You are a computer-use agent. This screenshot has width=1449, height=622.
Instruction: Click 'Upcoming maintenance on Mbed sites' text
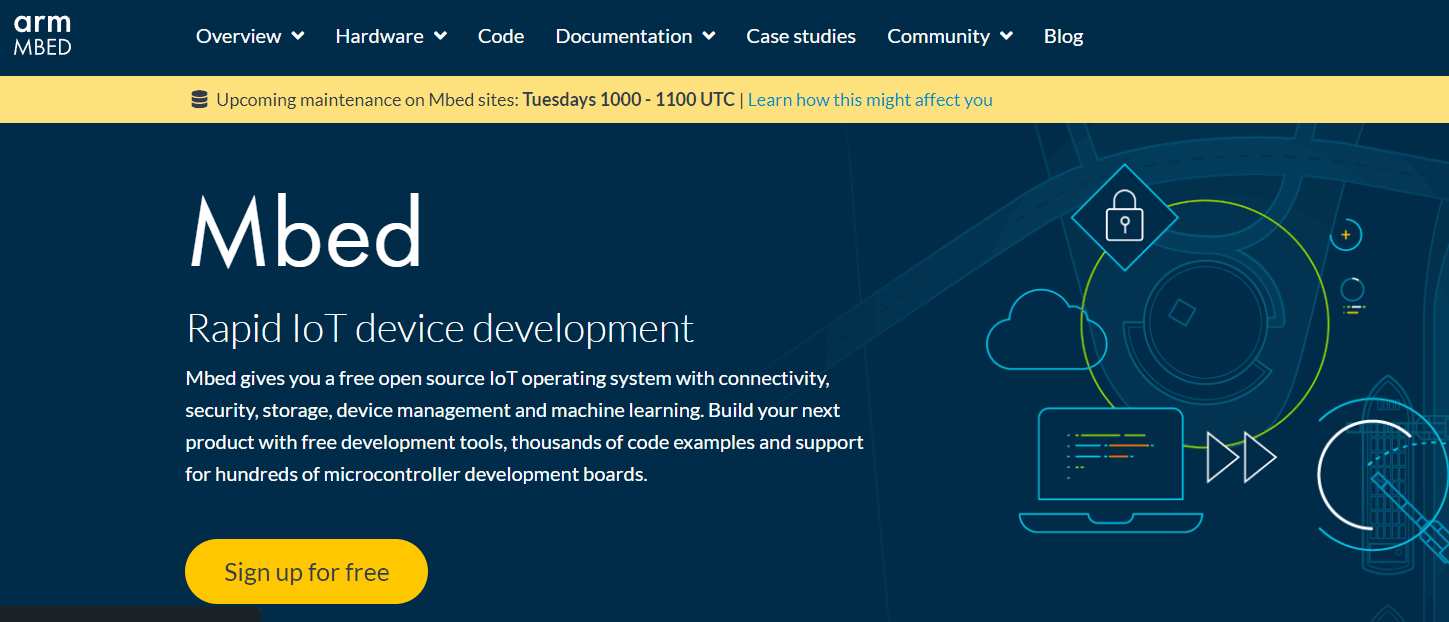pos(367,100)
